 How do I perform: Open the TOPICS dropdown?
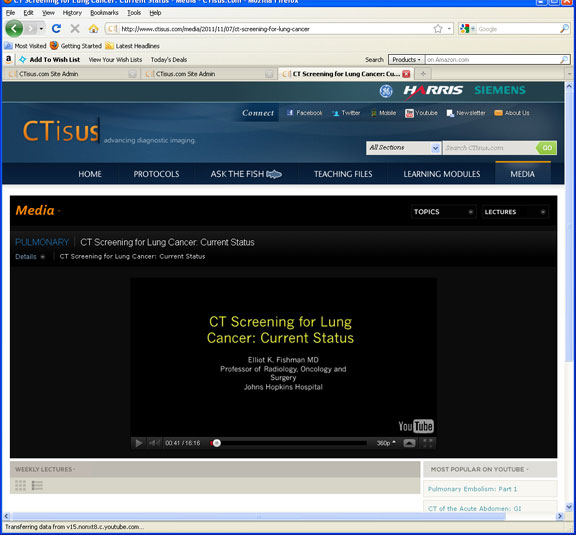(443, 212)
